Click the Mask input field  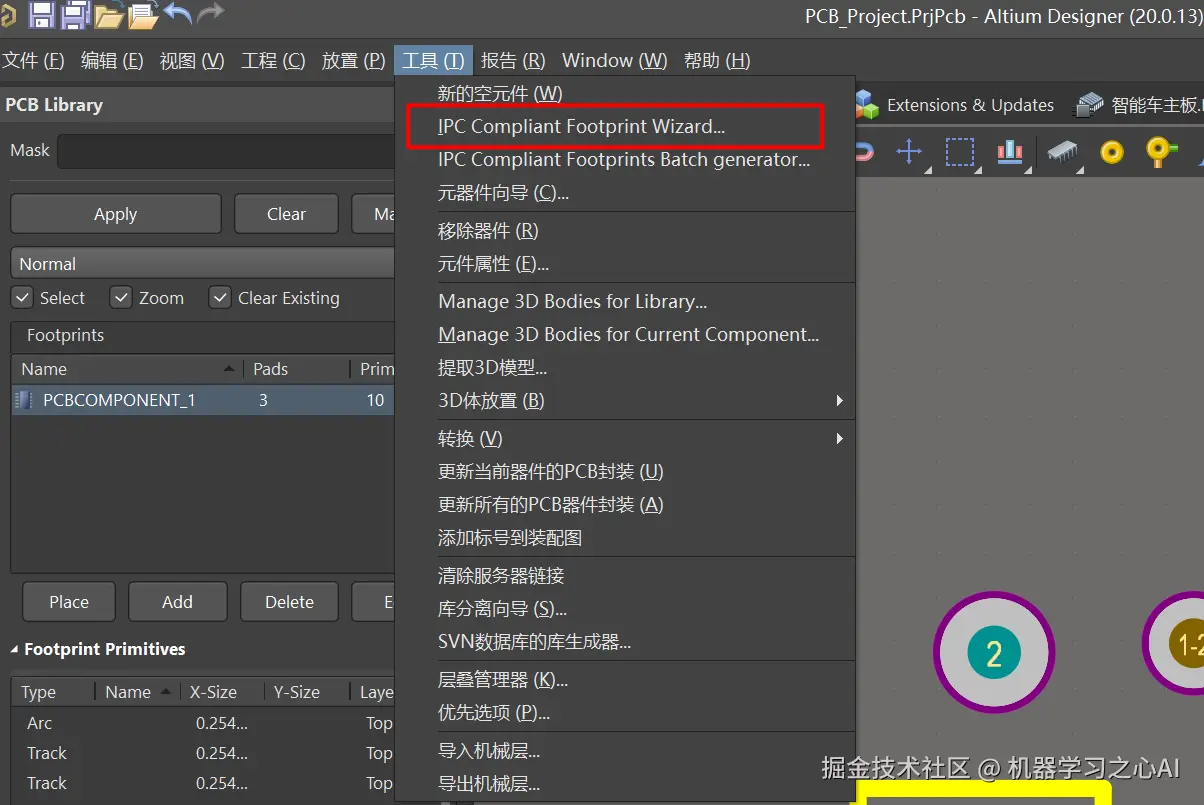pos(227,151)
